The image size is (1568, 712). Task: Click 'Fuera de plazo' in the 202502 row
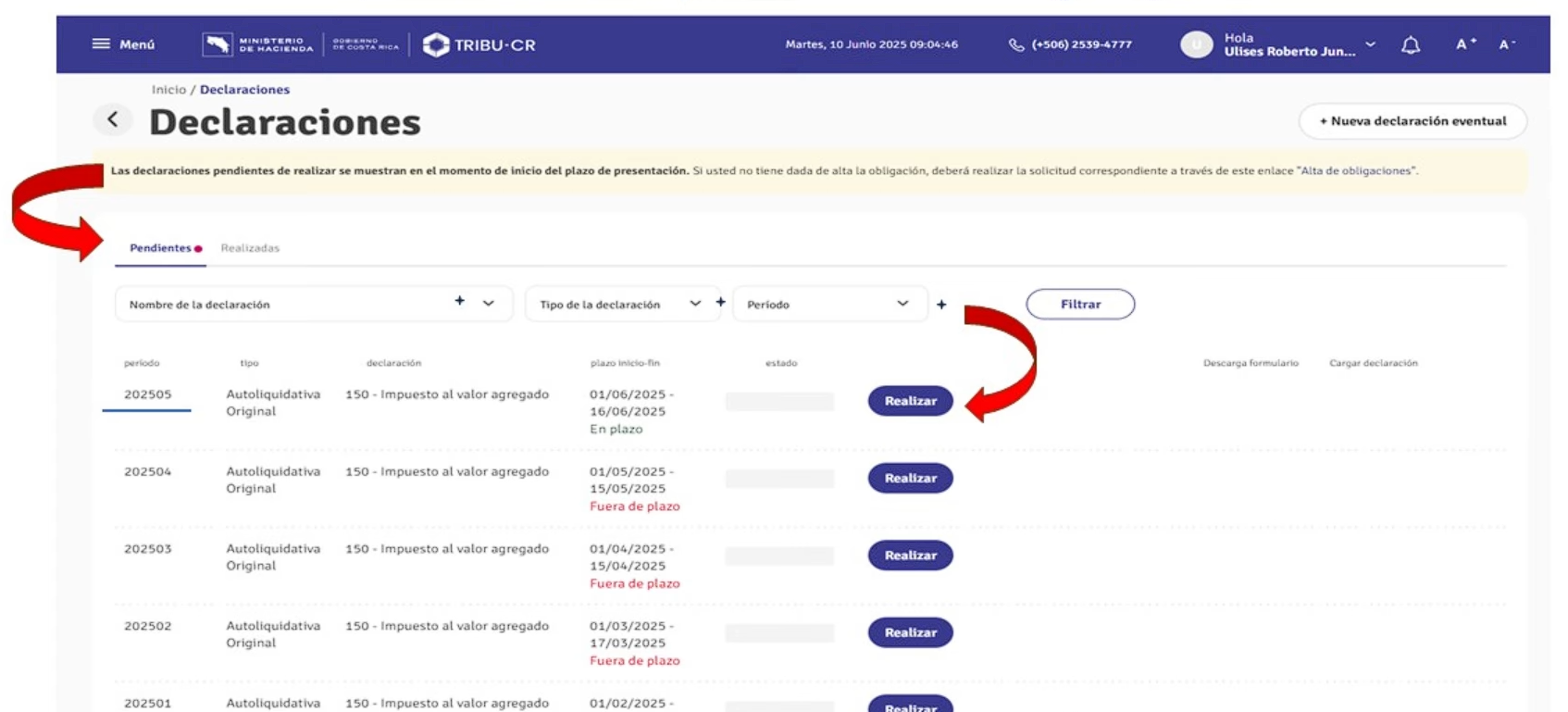pyautogui.click(x=635, y=661)
